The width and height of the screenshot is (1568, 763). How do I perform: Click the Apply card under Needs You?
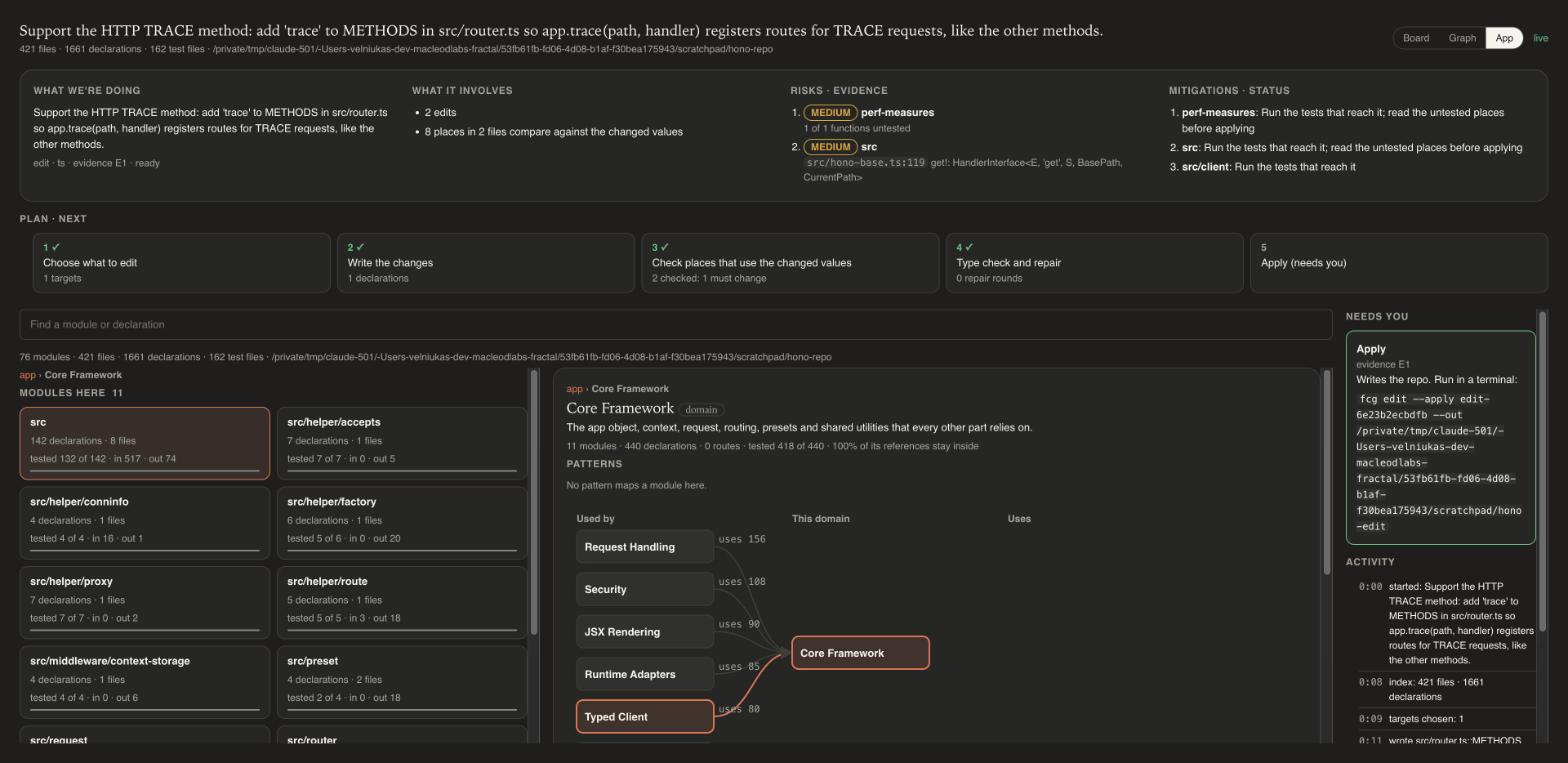[x=1440, y=438]
